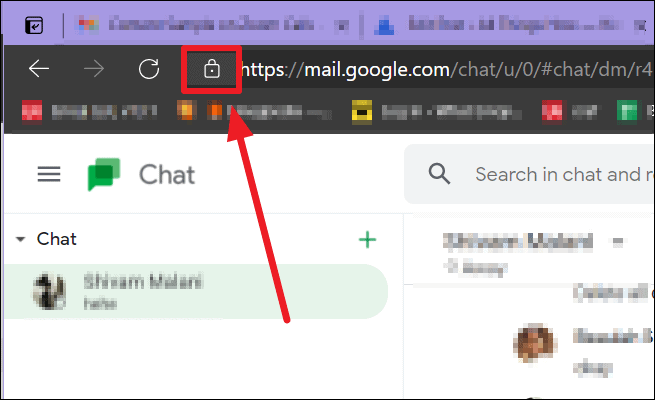Image resolution: width=655 pixels, height=400 pixels.
Task: Click the sender avatar in conversation
Action: pos(535,343)
